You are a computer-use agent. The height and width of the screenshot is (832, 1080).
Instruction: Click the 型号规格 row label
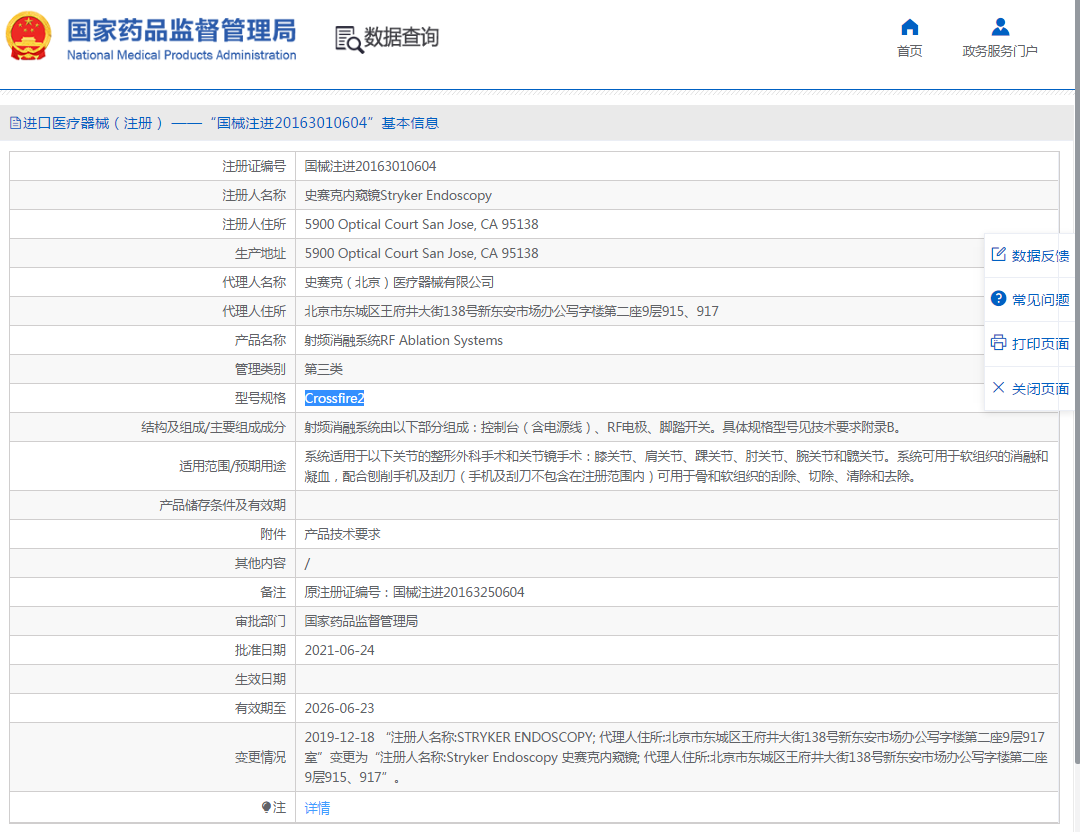click(x=260, y=397)
